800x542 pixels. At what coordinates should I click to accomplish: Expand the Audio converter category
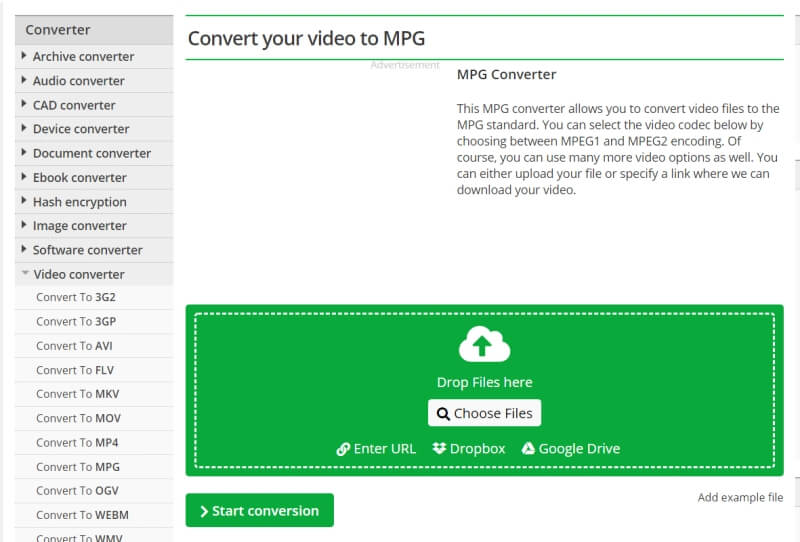[78, 81]
